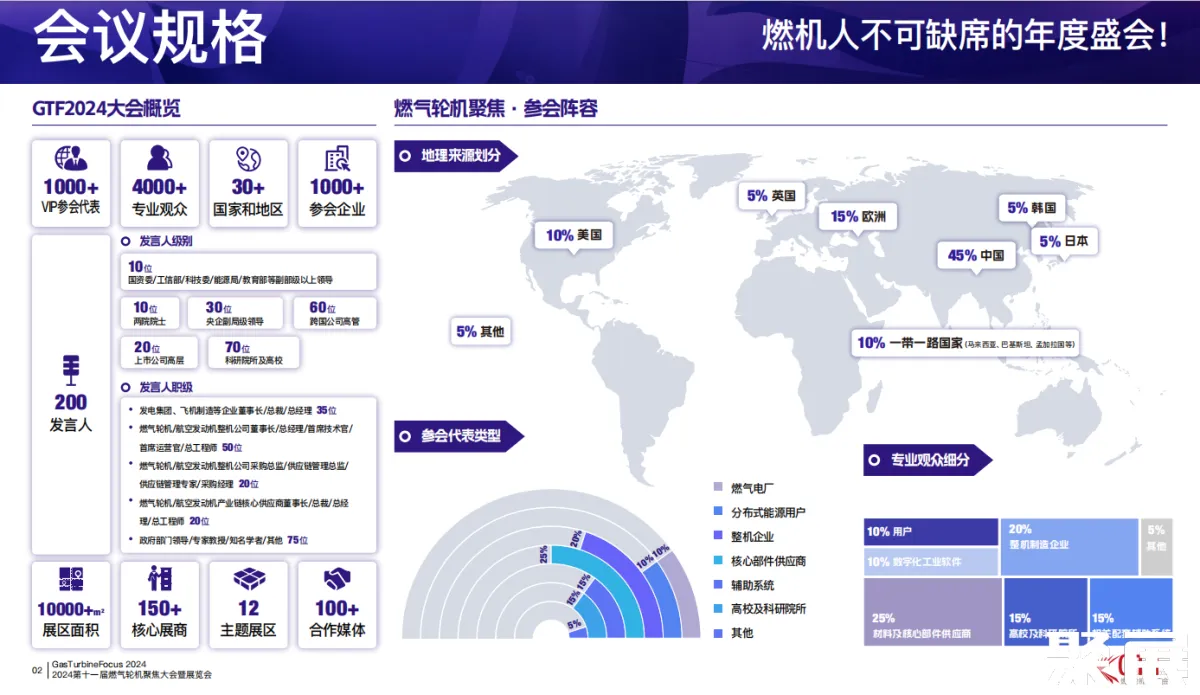Viewport: 1200px width, 695px height.
Task: Click the 地理来源划分 section header
Action: click(x=455, y=156)
